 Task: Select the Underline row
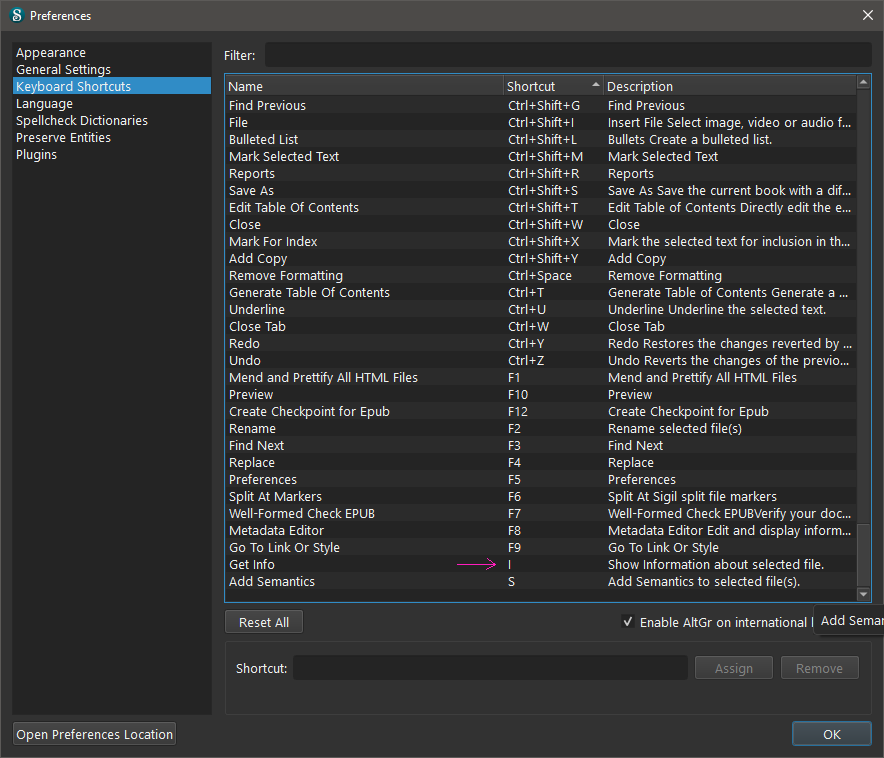pyautogui.click(x=541, y=309)
